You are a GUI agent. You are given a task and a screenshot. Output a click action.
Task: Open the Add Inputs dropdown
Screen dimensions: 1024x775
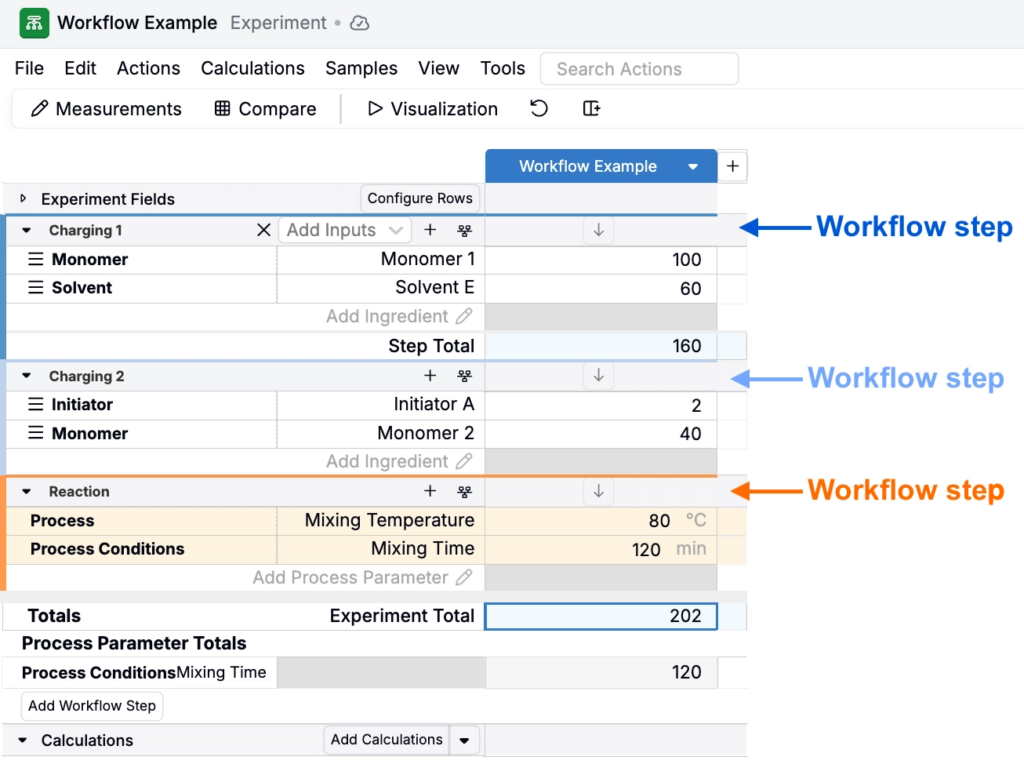tap(345, 230)
